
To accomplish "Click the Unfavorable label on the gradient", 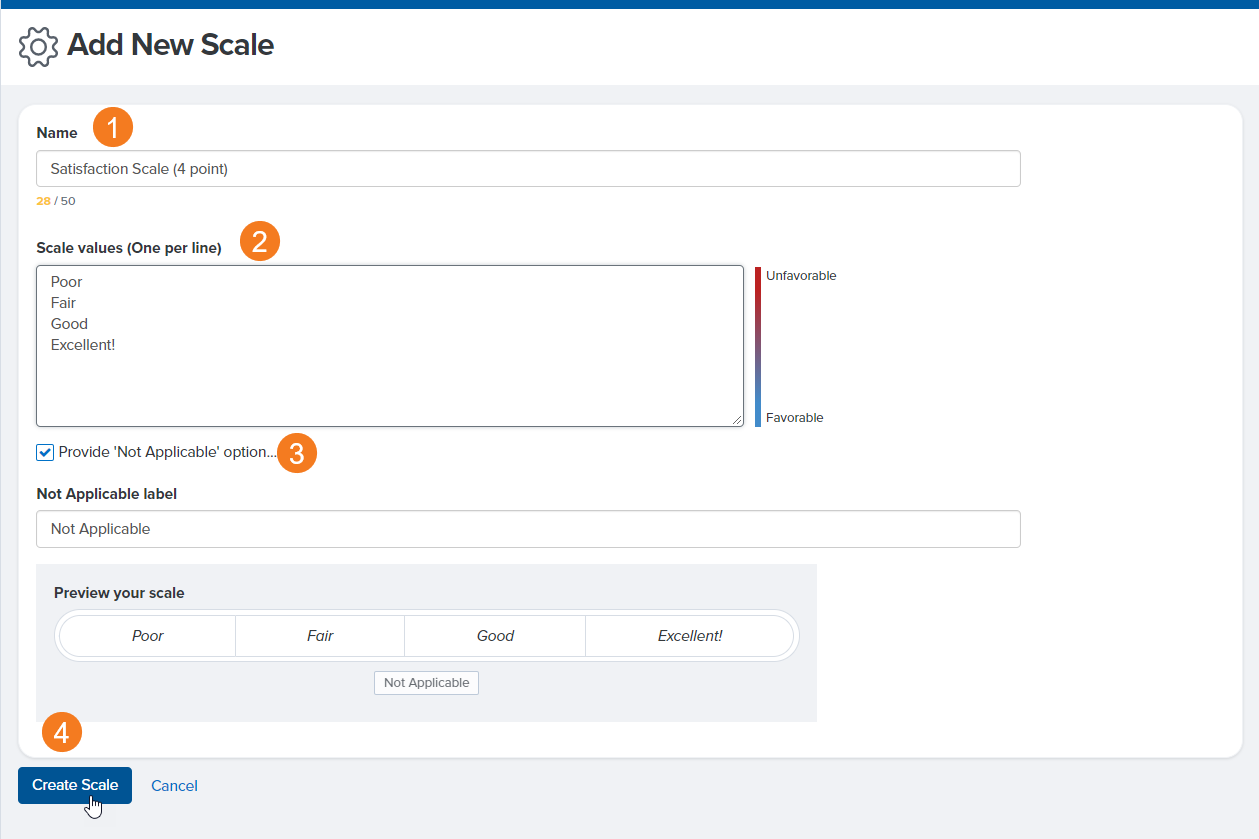I will pyautogui.click(x=799, y=275).
